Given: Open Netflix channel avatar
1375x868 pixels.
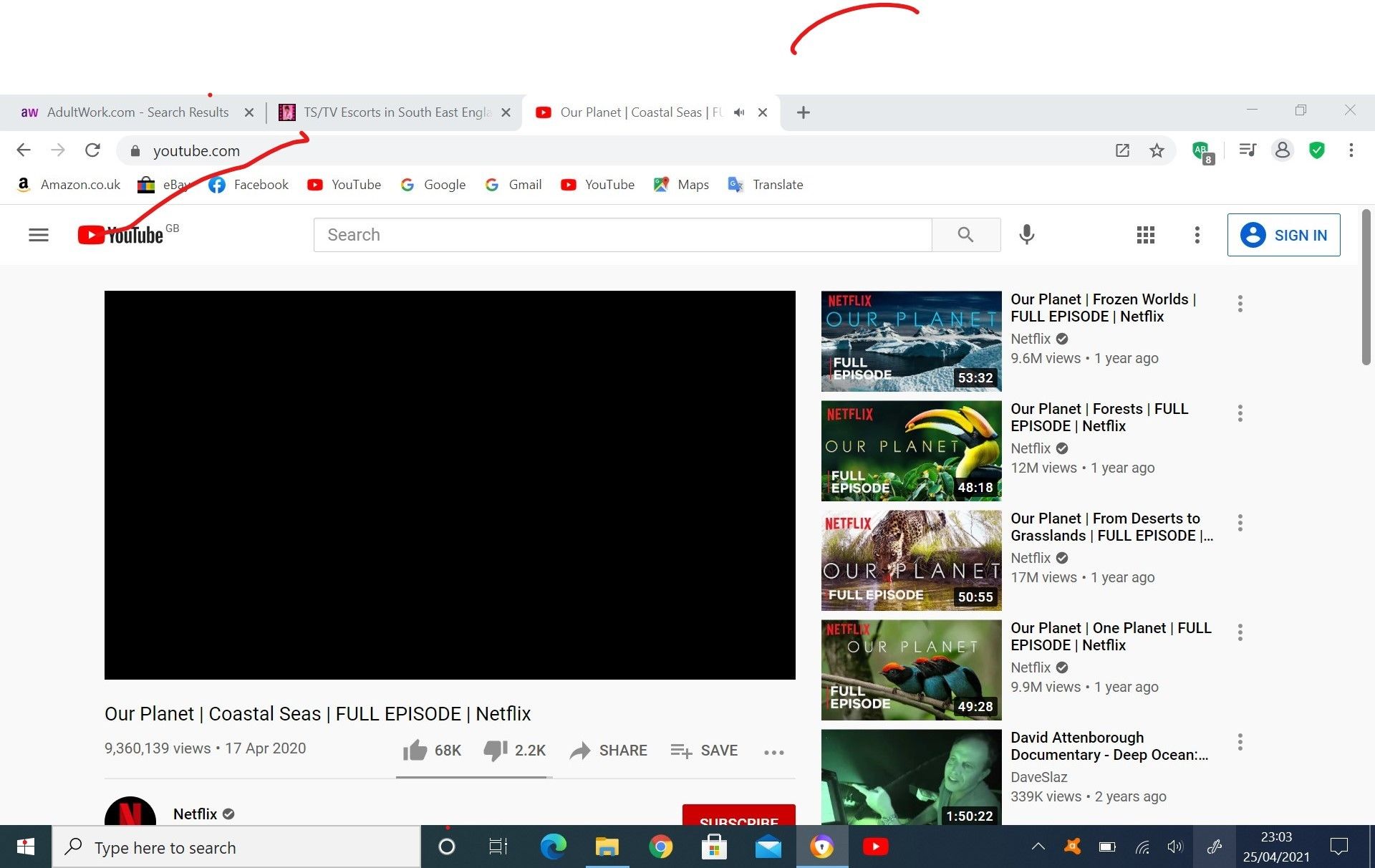Looking at the screenshot, I should click(130, 811).
